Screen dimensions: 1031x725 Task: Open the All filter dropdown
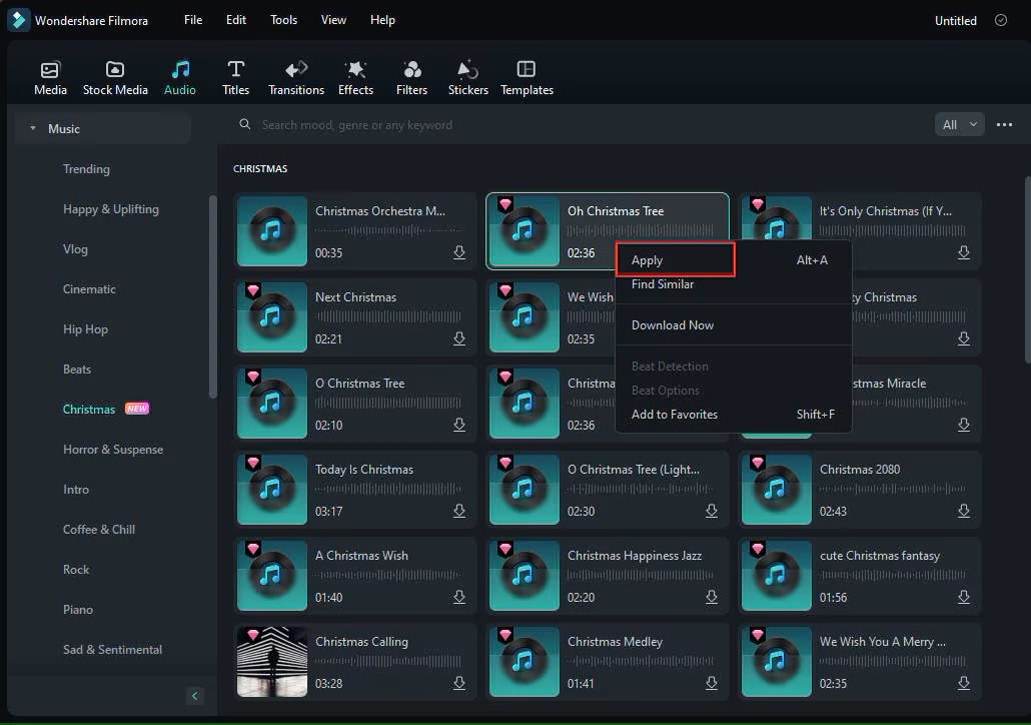(959, 124)
